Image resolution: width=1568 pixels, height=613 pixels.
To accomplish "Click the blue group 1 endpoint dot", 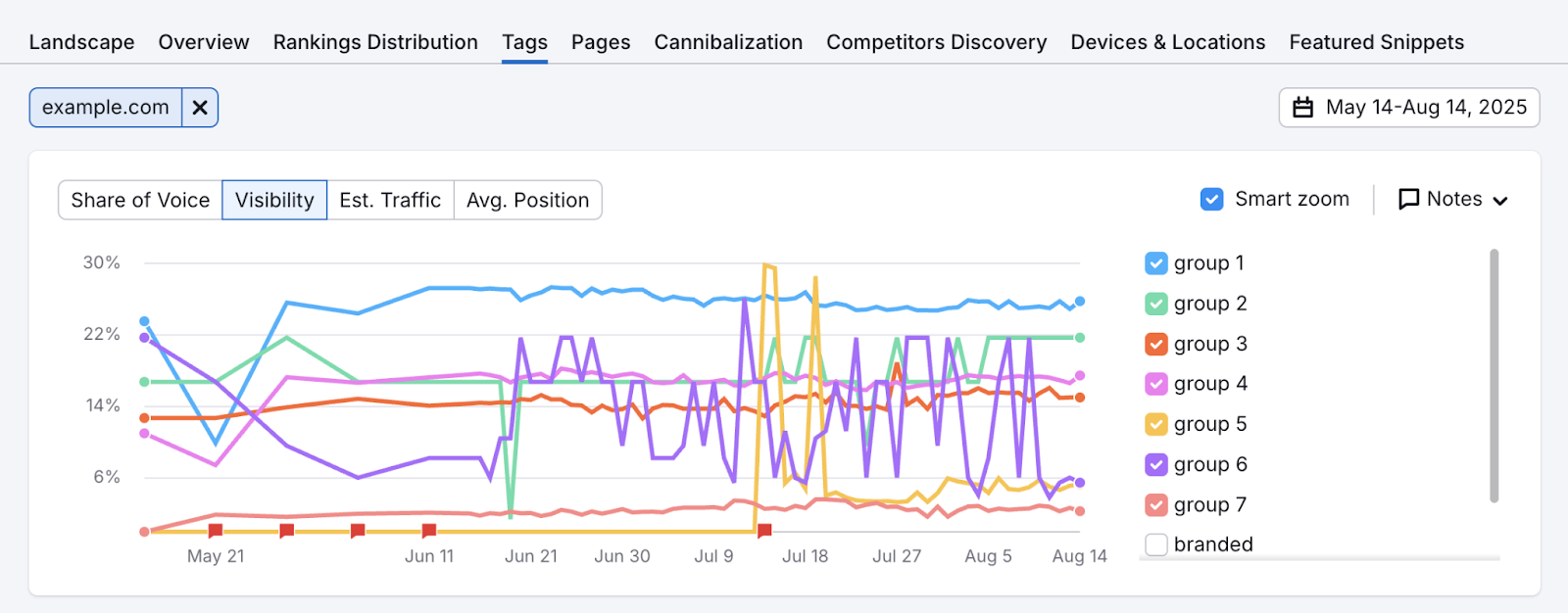I will pyautogui.click(x=1080, y=302).
